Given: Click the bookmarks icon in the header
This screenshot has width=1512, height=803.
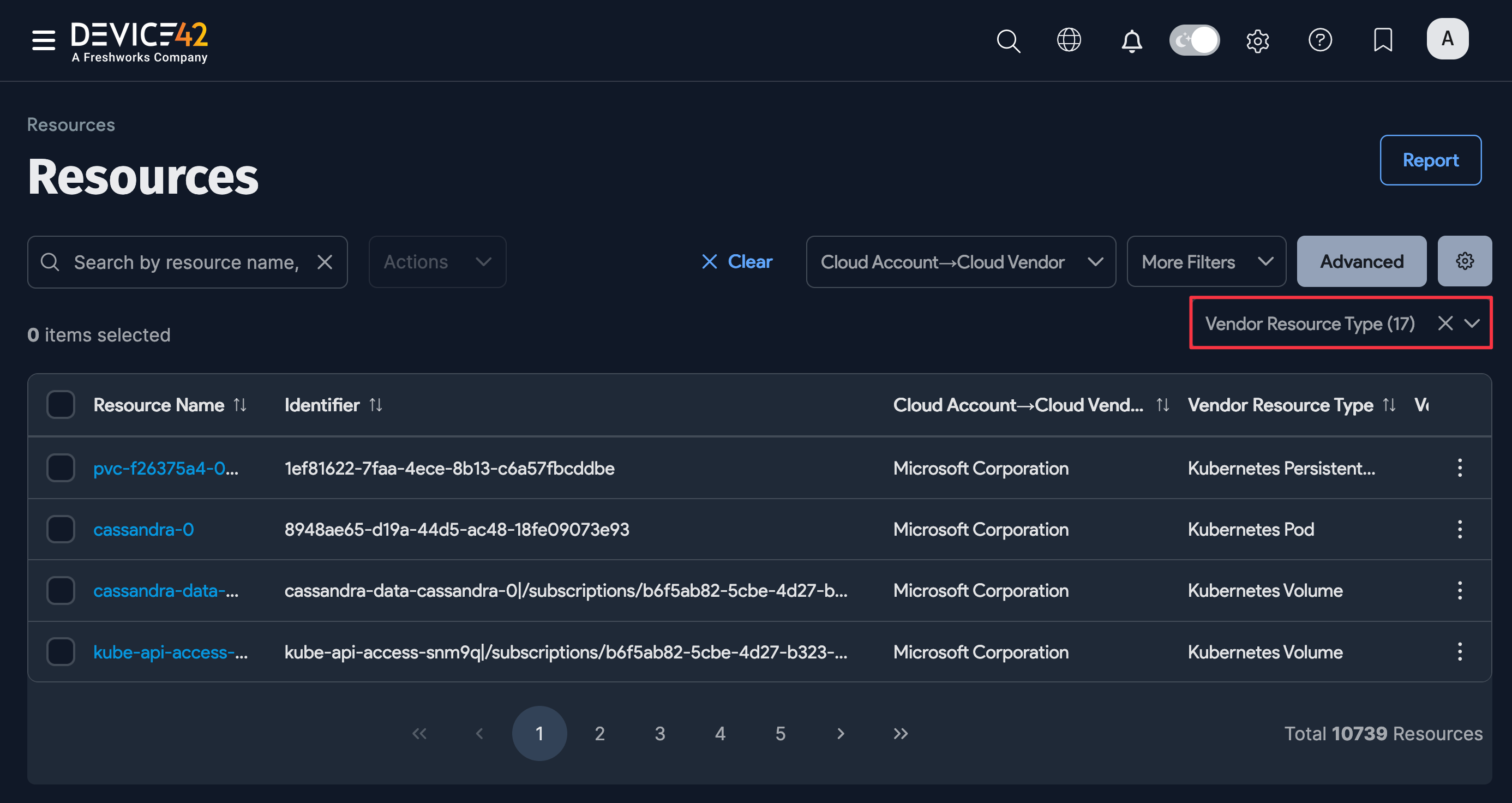Looking at the screenshot, I should click(x=1383, y=40).
